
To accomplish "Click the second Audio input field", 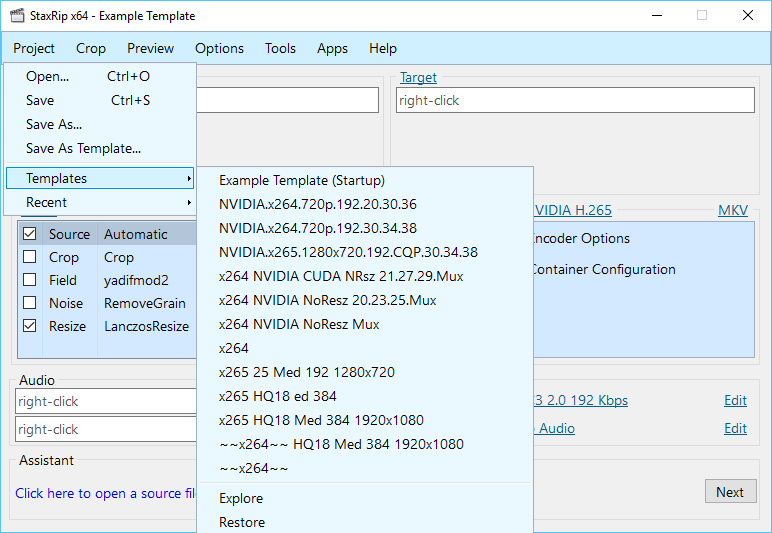I will tap(106, 430).
